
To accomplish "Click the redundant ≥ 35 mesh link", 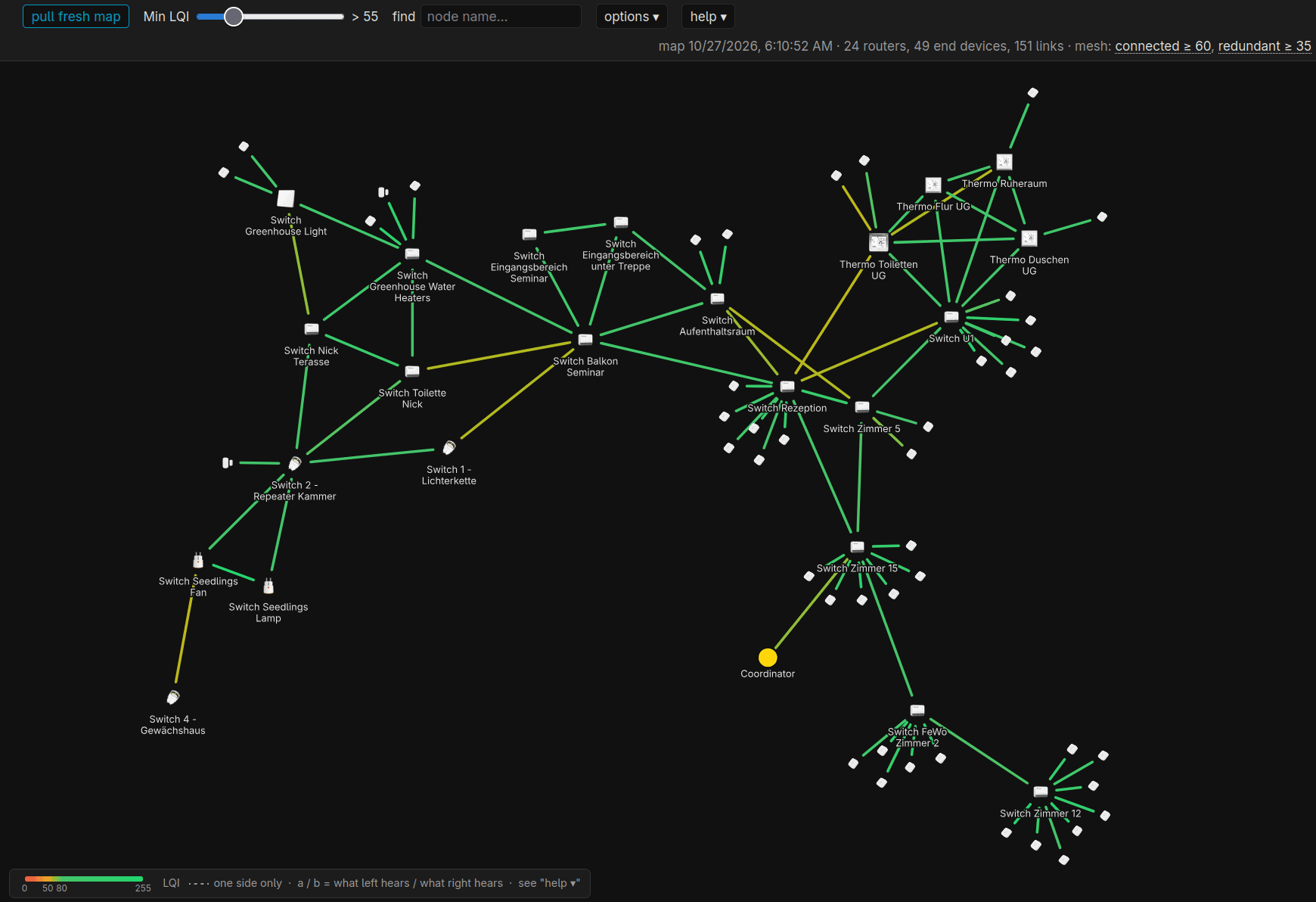I will (x=1265, y=46).
